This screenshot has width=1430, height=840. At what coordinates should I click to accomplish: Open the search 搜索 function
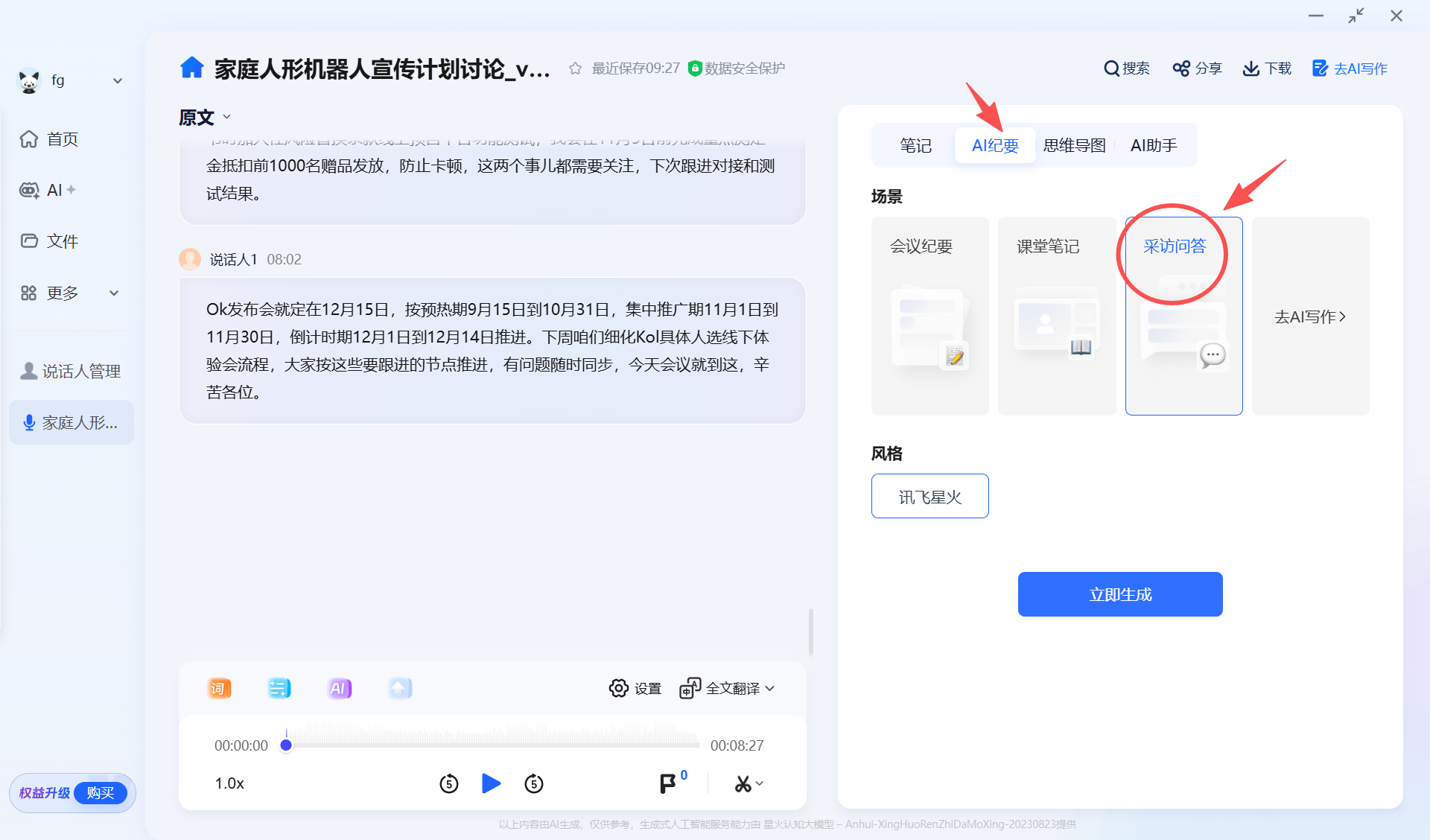tap(1126, 68)
